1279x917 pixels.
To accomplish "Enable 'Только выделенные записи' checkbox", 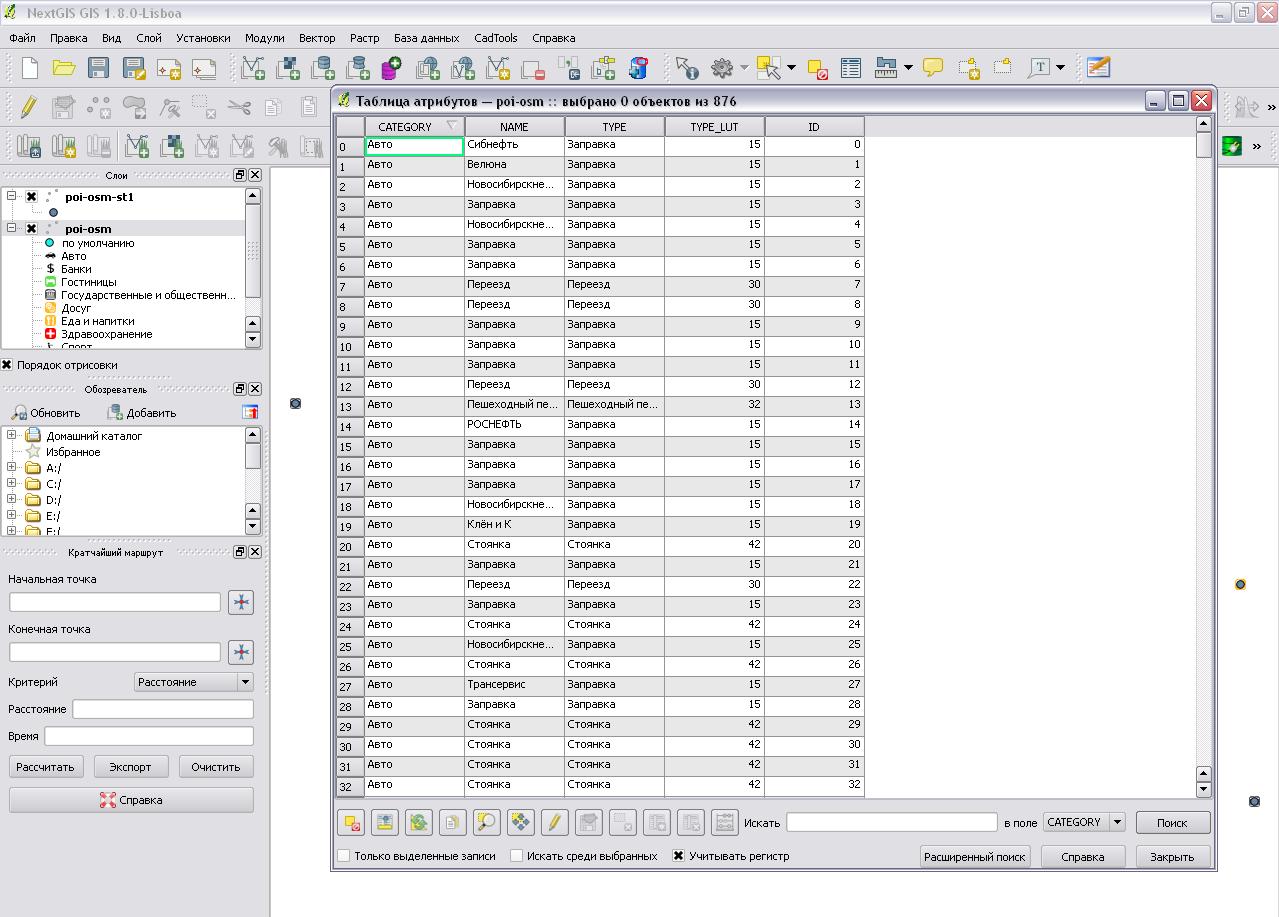I will pos(344,856).
